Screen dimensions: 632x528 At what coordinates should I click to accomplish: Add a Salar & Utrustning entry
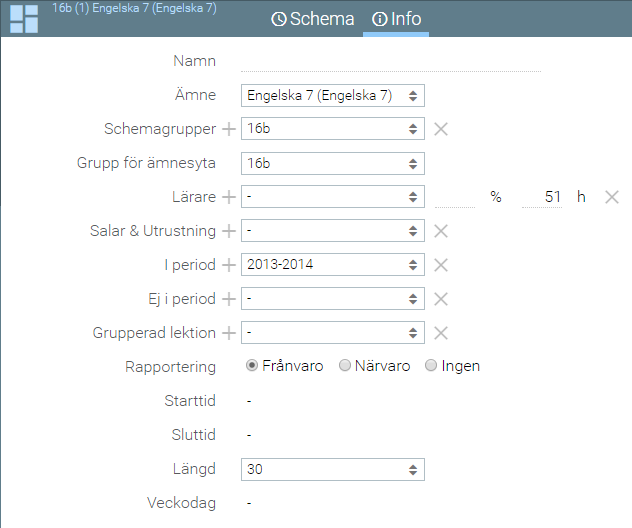228,231
